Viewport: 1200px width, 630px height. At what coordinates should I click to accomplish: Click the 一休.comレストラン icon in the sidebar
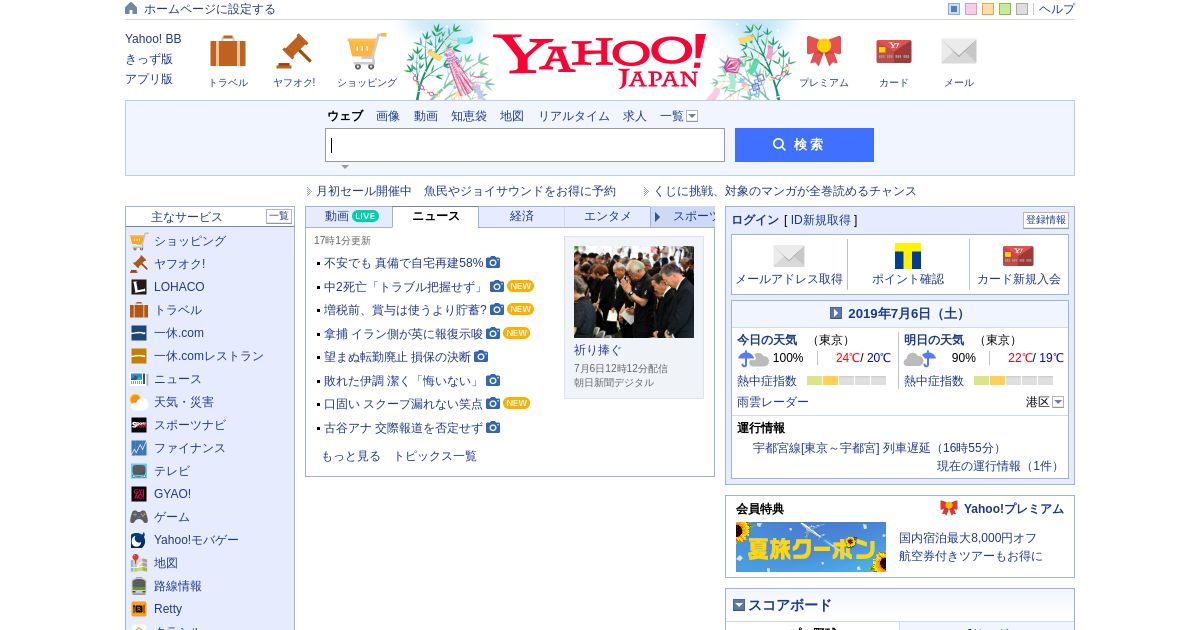click(x=139, y=356)
